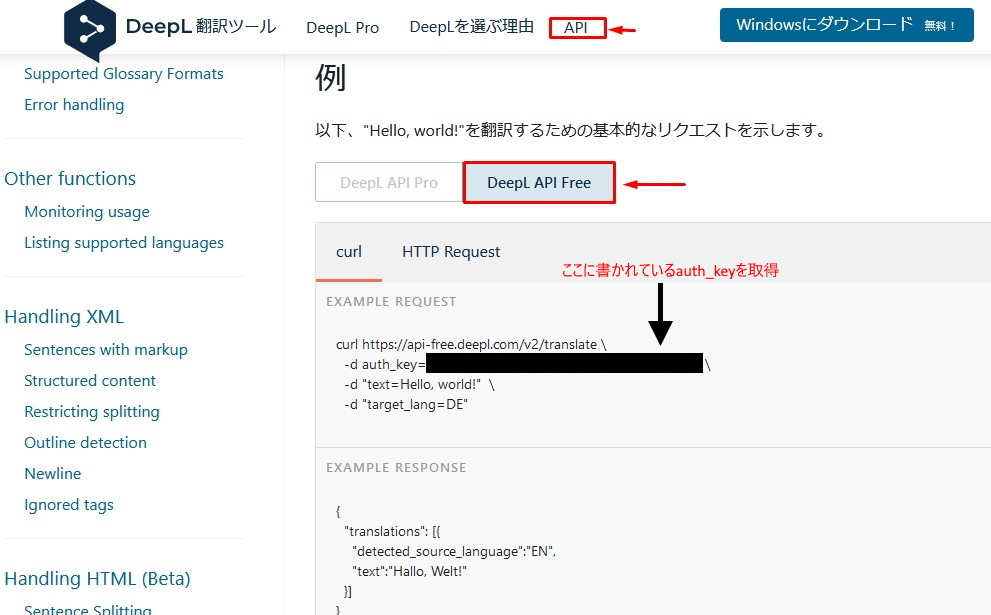The width and height of the screenshot is (991, 615).
Task: Jump to Handling XML heading
Action: (x=64, y=316)
